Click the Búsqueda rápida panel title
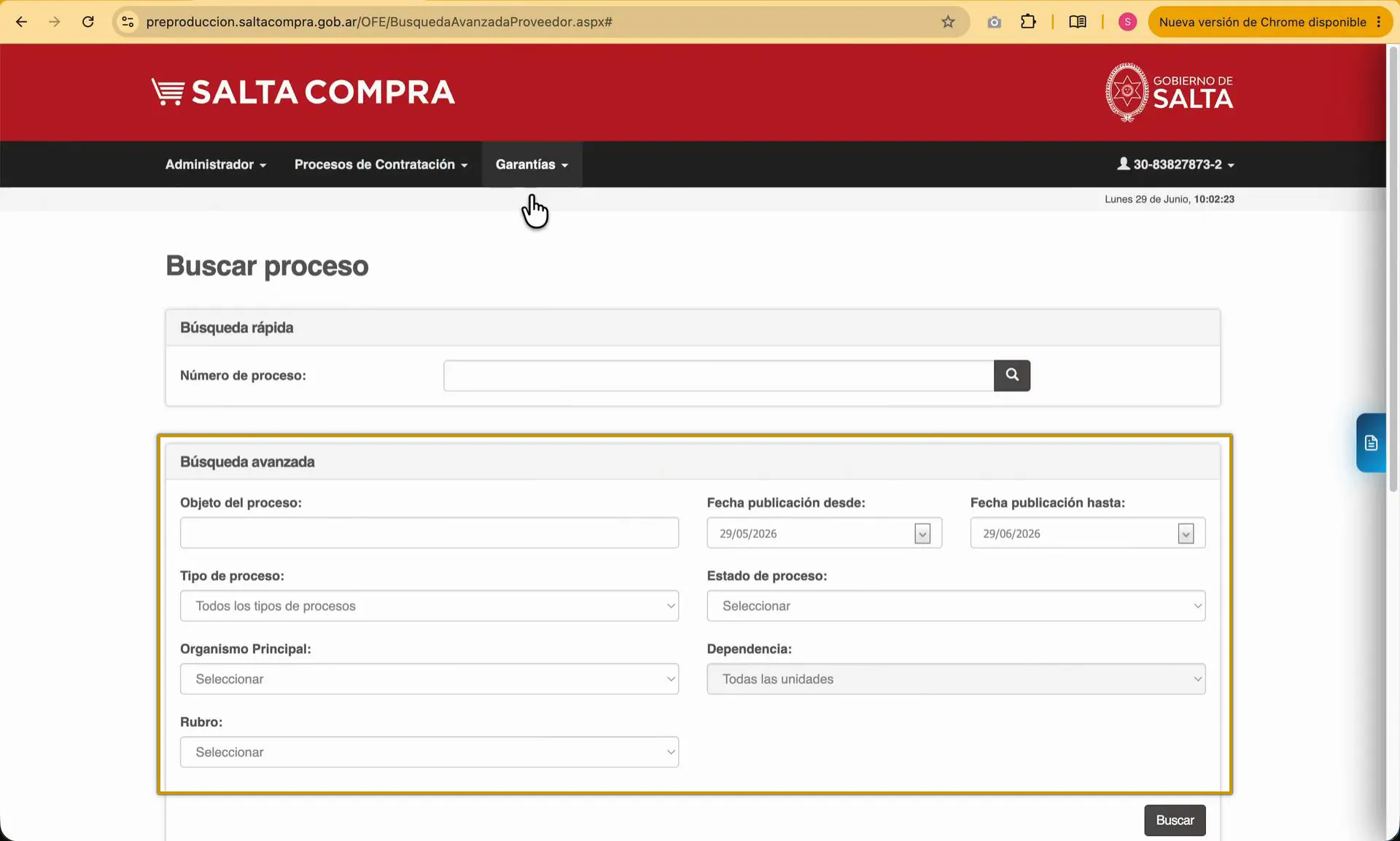The image size is (1400, 841). pos(236,328)
